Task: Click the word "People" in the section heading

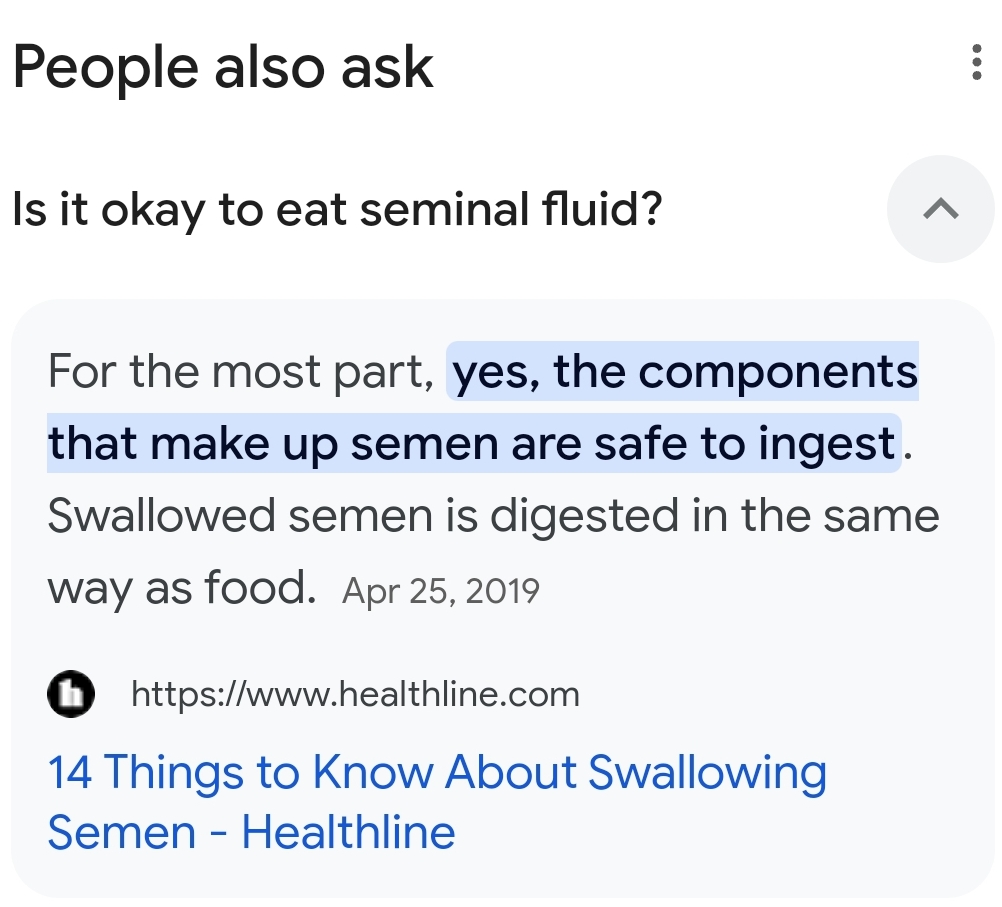Action: pyautogui.click(x=105, y=67)
